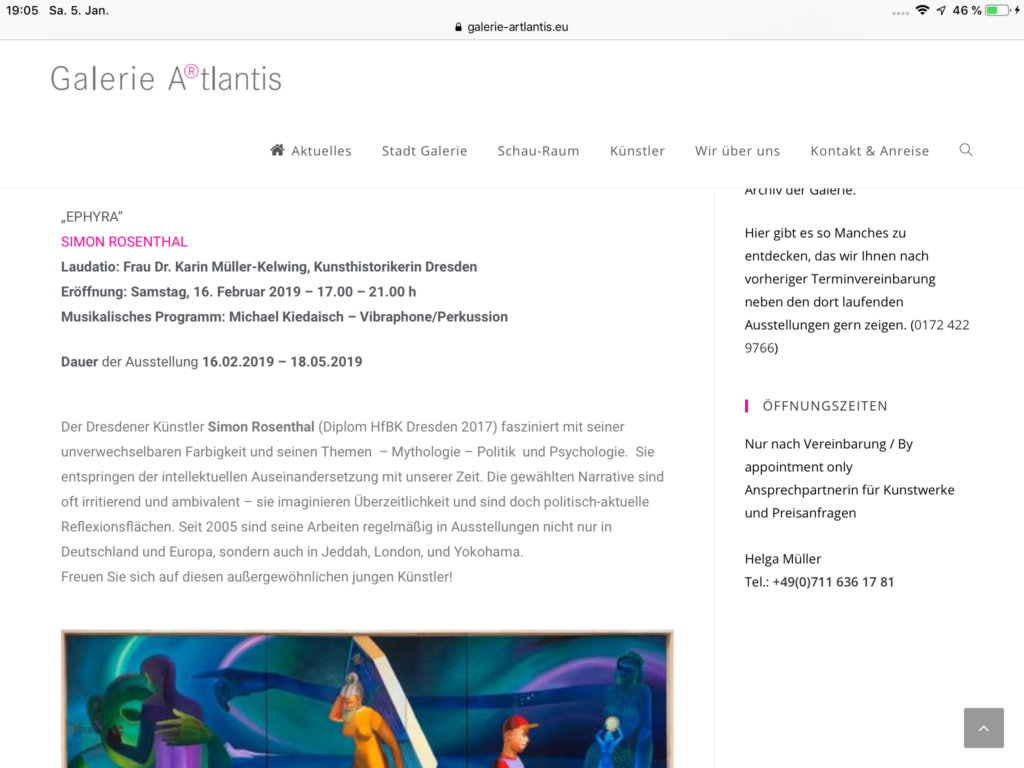The height and width of the screenshot is (768, 1024).
Task: Click the Musikalisches Programm line with Michael Kiedaisch
Action: pyautogui.click(x=284, y=317)
